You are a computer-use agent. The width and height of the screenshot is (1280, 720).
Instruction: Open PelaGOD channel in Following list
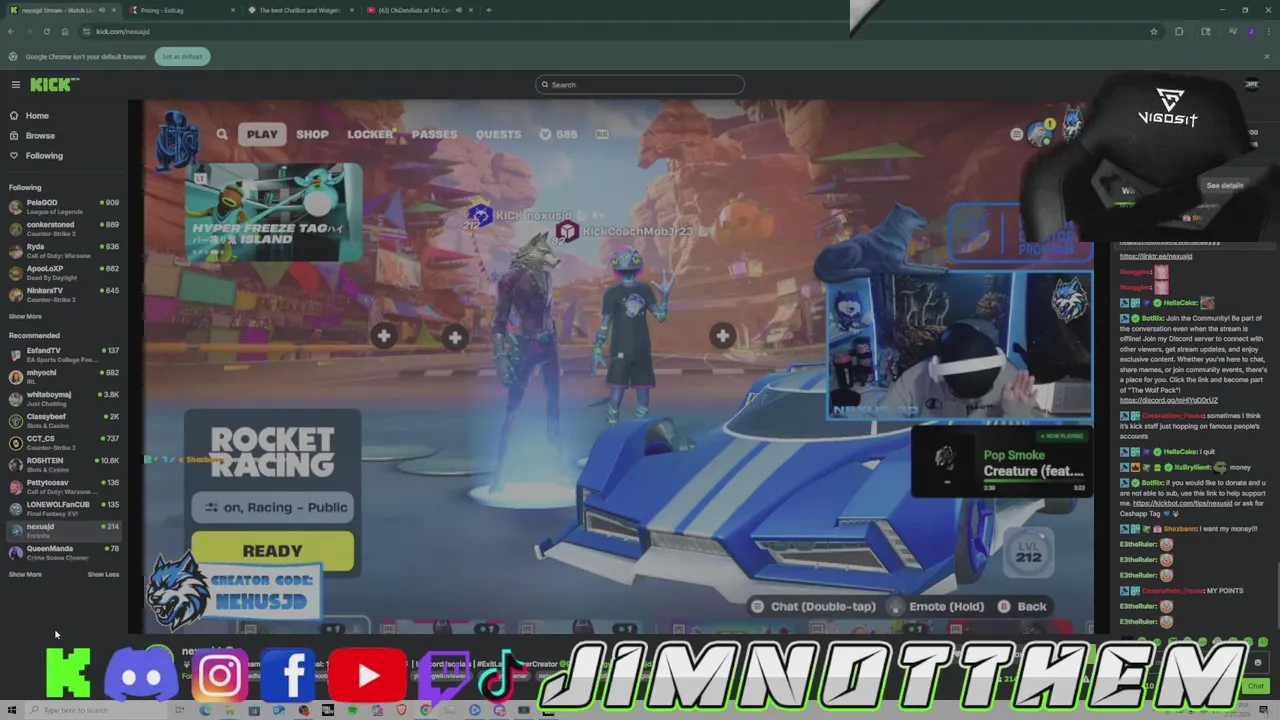(x=63, y=207)
